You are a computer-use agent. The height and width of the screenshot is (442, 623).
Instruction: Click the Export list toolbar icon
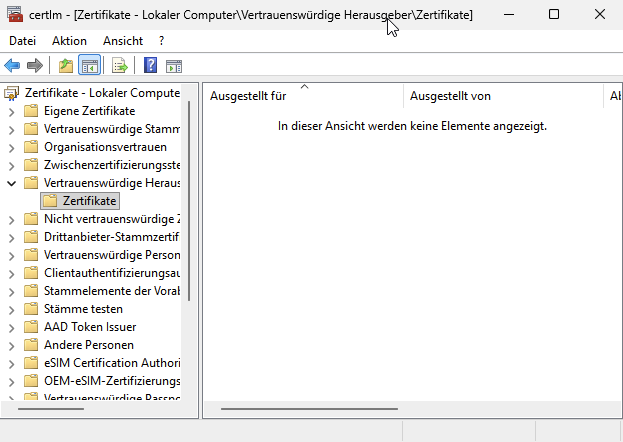(x=120, y=66)
